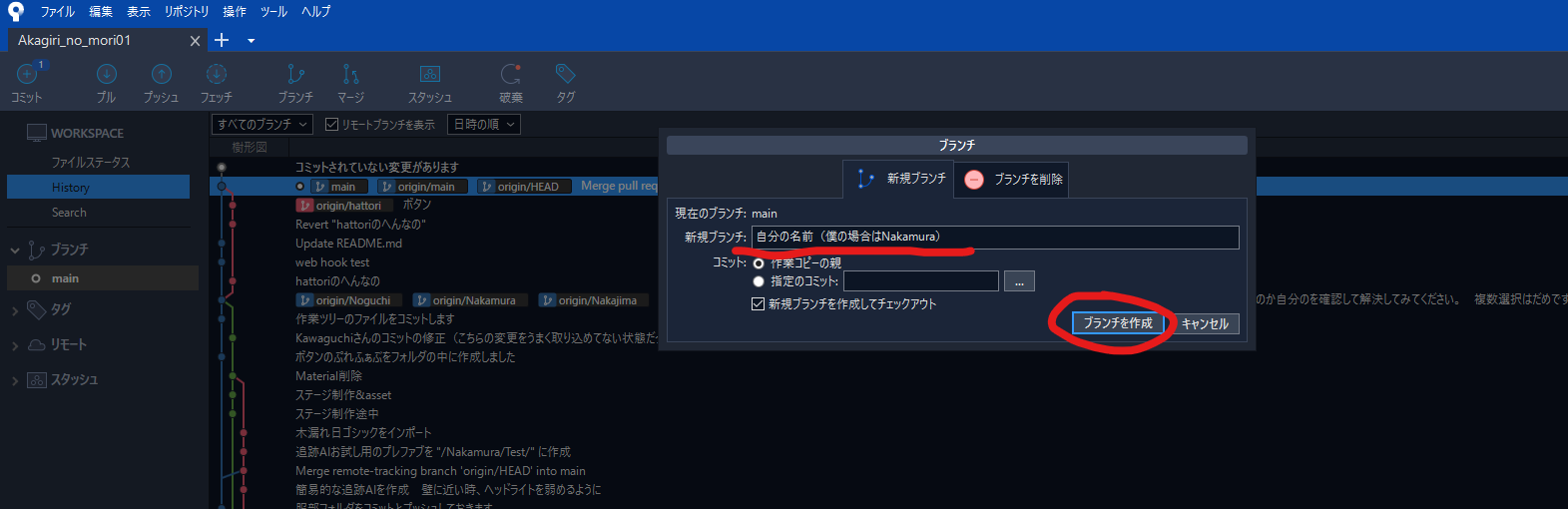Screen dimensions: 1568x509
Task: Open 表示 menu
Action: point(139,11)
